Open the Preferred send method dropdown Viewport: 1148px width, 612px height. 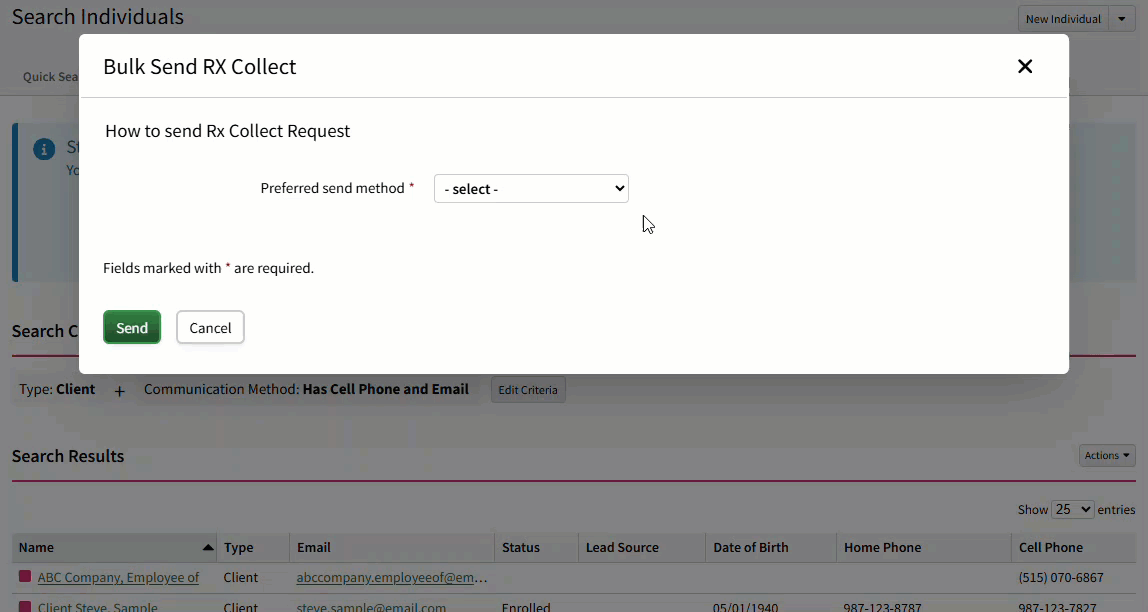click(530, 188)
